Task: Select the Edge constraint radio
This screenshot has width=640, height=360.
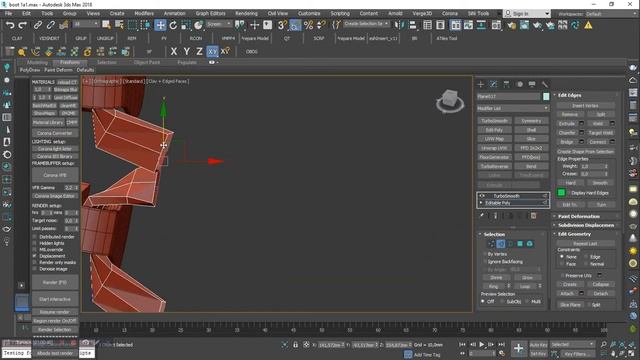Action: (x=586, y=257)
